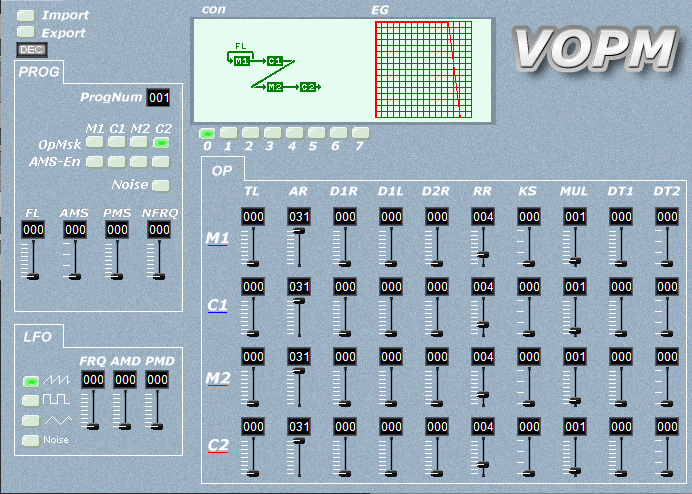
Task: Enable AMS-En for operator C1
Action: (x=117, y=162)
